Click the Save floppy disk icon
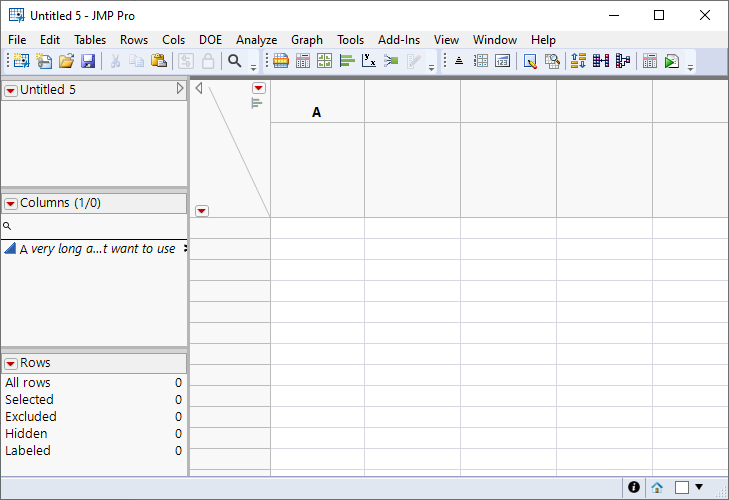729x500 pixels. point(88,61)
